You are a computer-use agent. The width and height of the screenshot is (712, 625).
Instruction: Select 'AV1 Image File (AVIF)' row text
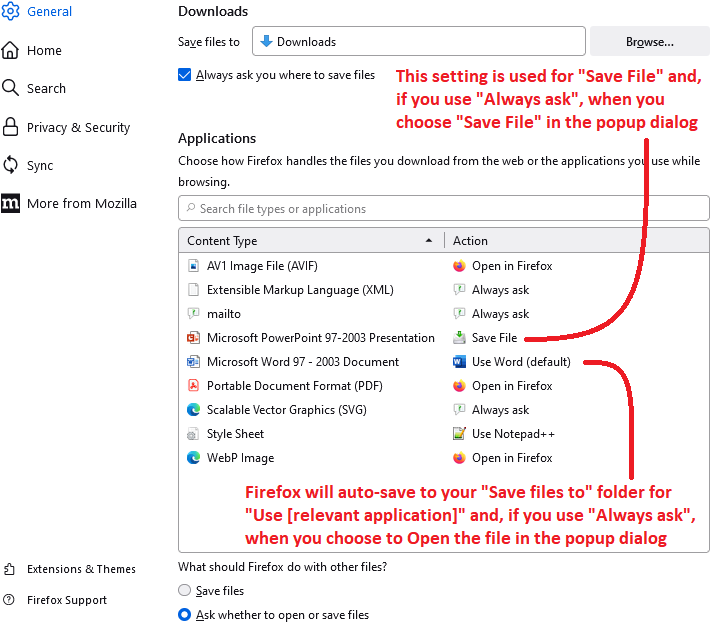pyautogui.click(x=262, y=266)
